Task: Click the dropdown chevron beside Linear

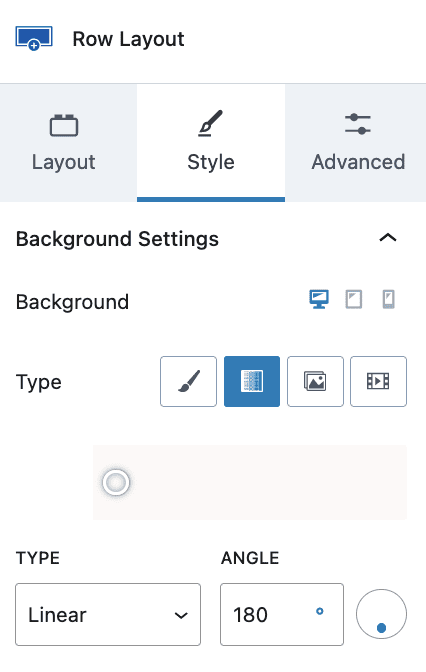Action: (x=181, y=615)
